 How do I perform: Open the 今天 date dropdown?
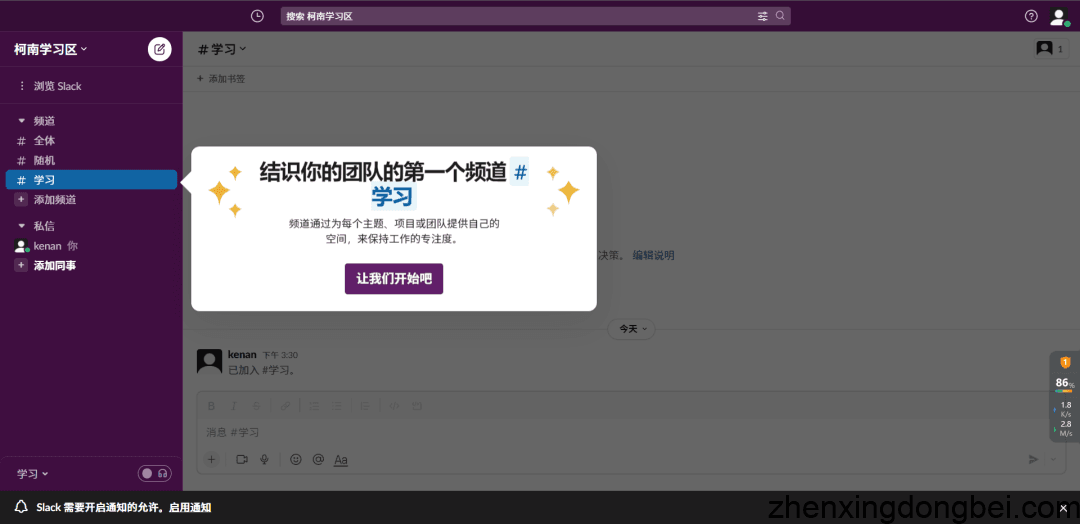(x=632, y=328)
